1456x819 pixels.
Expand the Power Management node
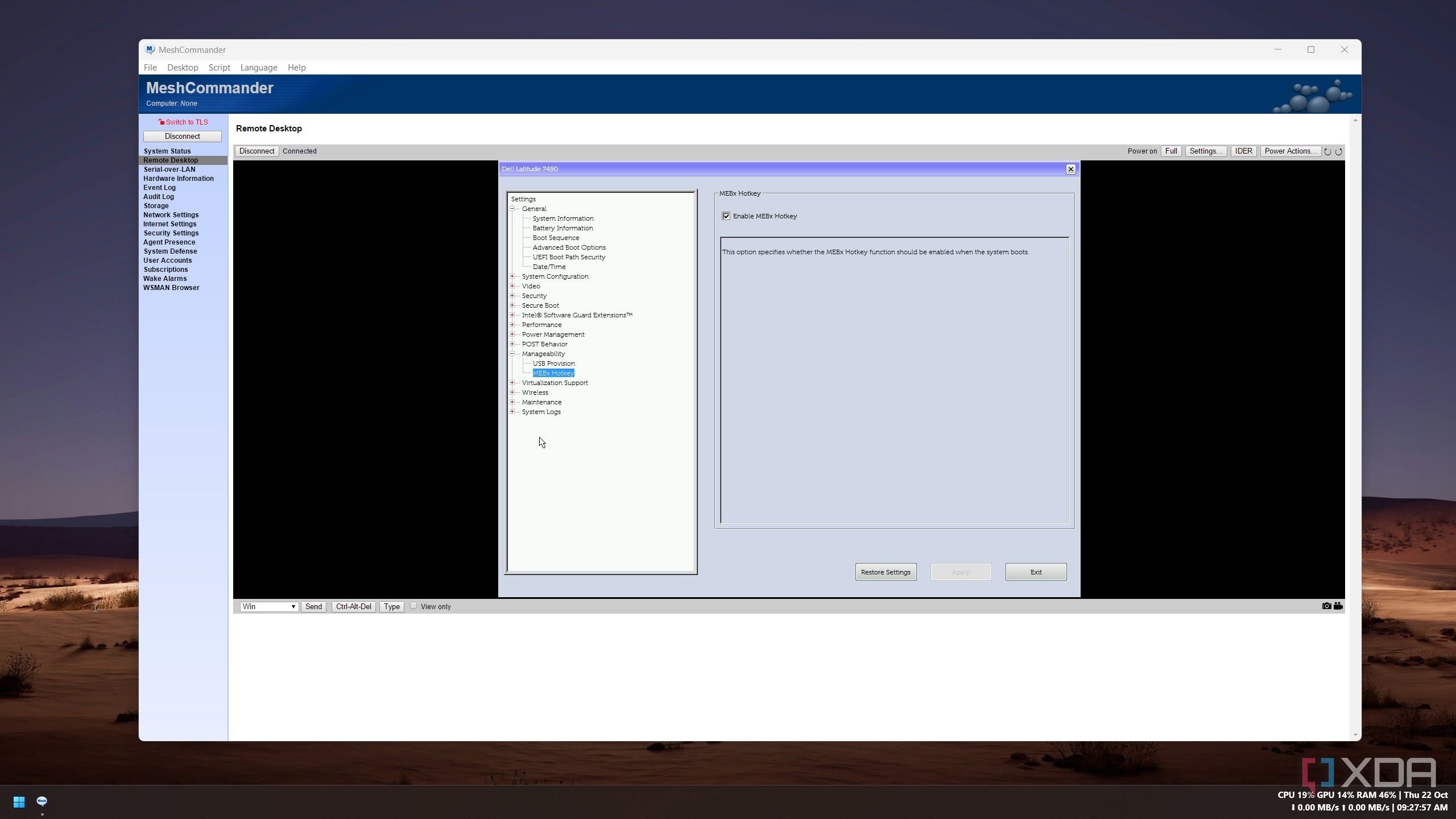click(x=512, y=334)
